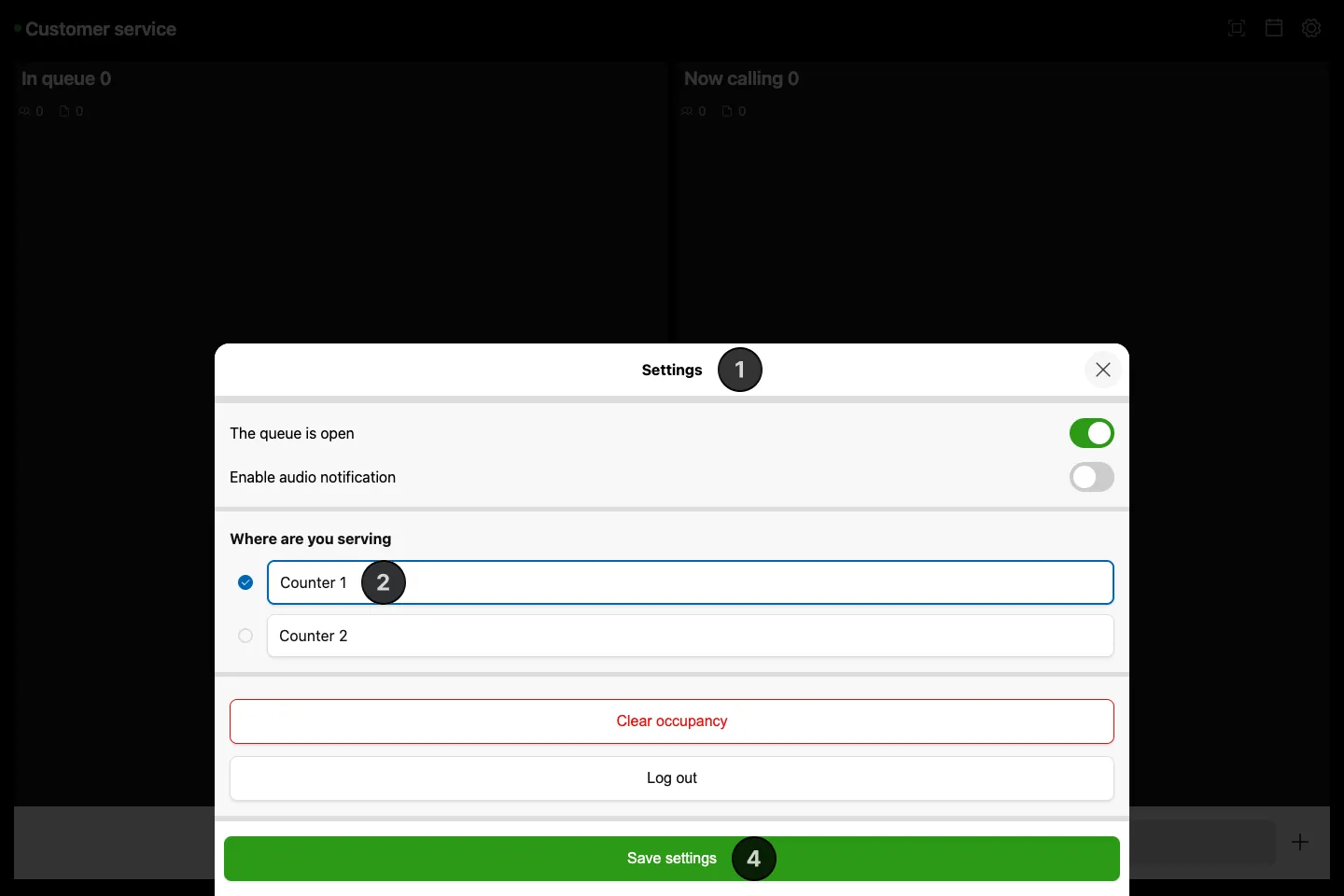Viewport: 1344px width, 896px height.
Task: Open the settings gear icon in header
Action: 1311,28
